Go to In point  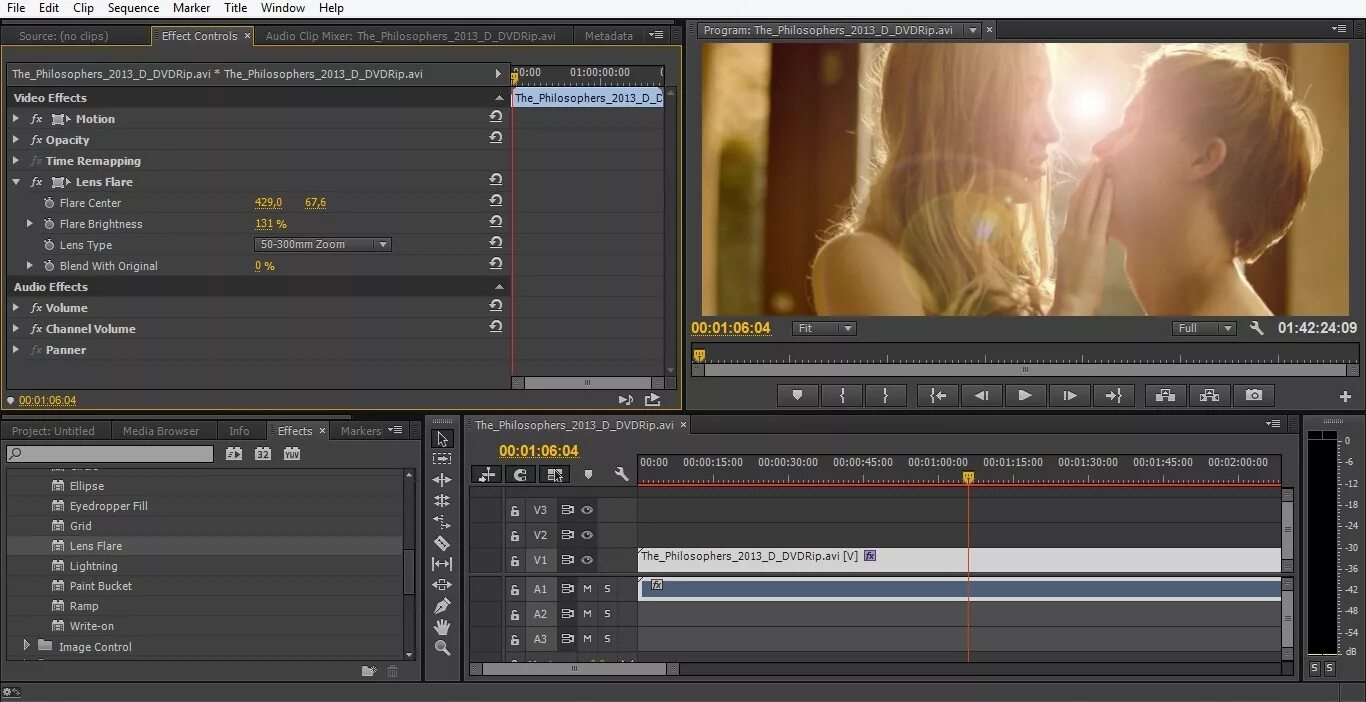937,396
